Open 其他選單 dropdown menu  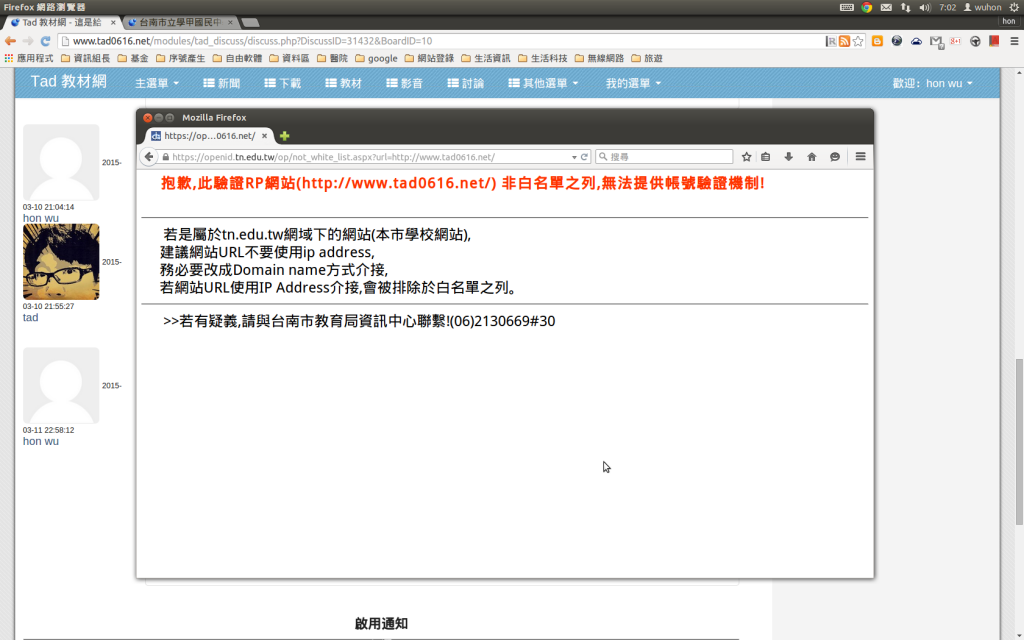point(543,83)
